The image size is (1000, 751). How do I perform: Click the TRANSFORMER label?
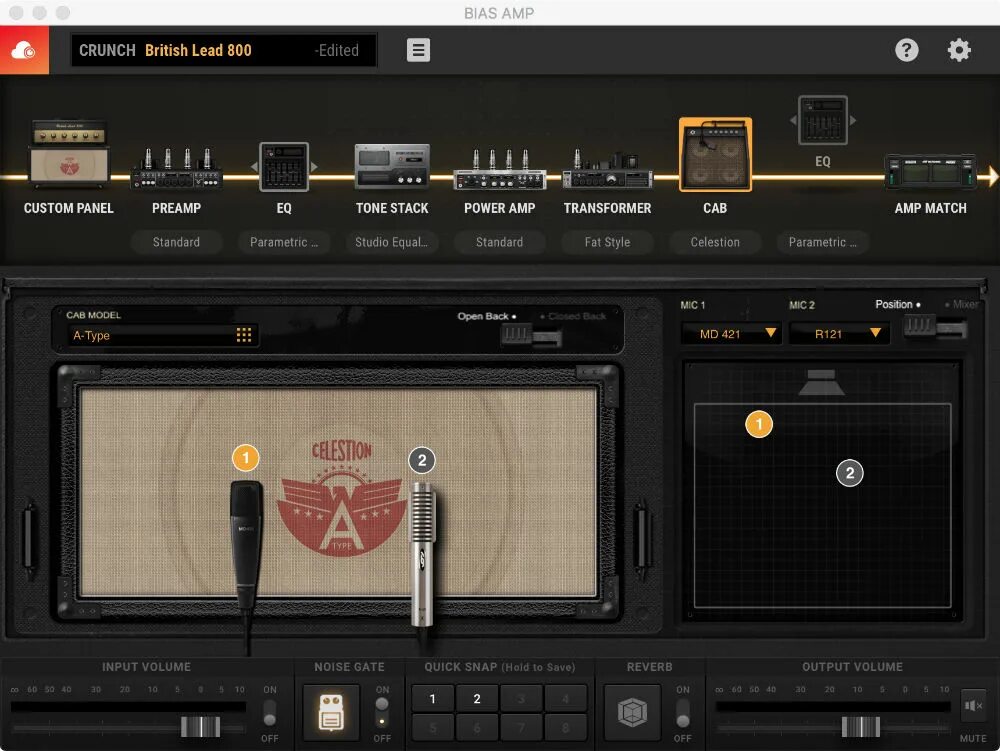pyautogui.click(x=607, y=208)
